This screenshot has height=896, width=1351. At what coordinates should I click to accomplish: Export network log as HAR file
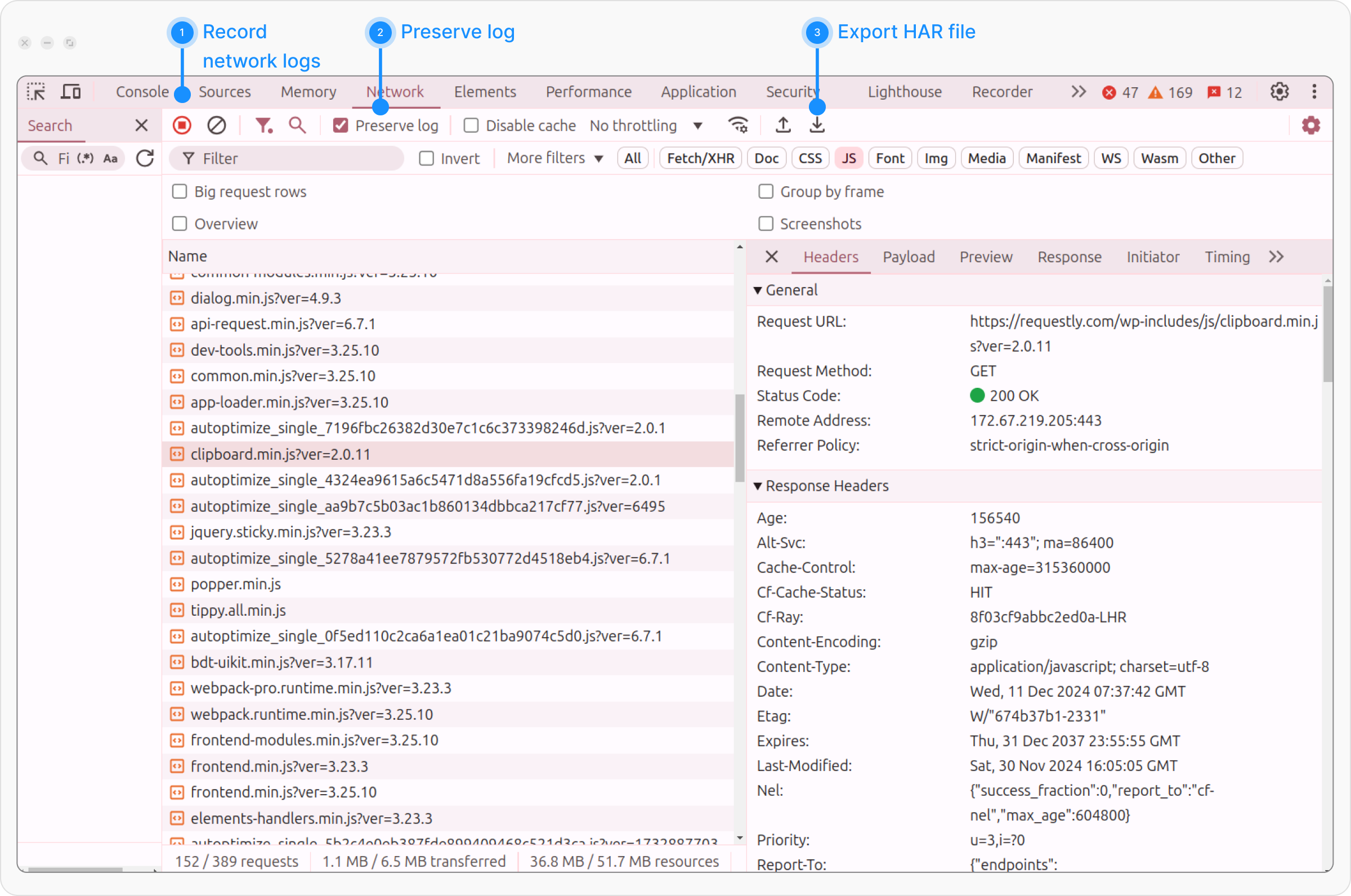817,124
